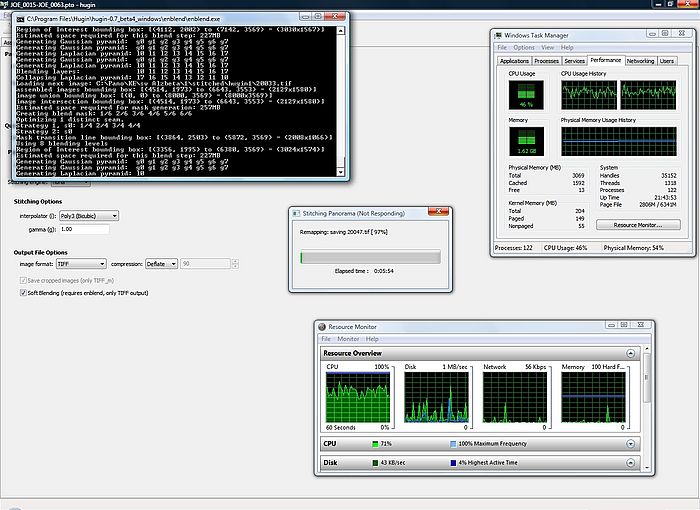Click the gamma value input field
The height and width of the screenshot is (510, 700).
coord(85,229)
